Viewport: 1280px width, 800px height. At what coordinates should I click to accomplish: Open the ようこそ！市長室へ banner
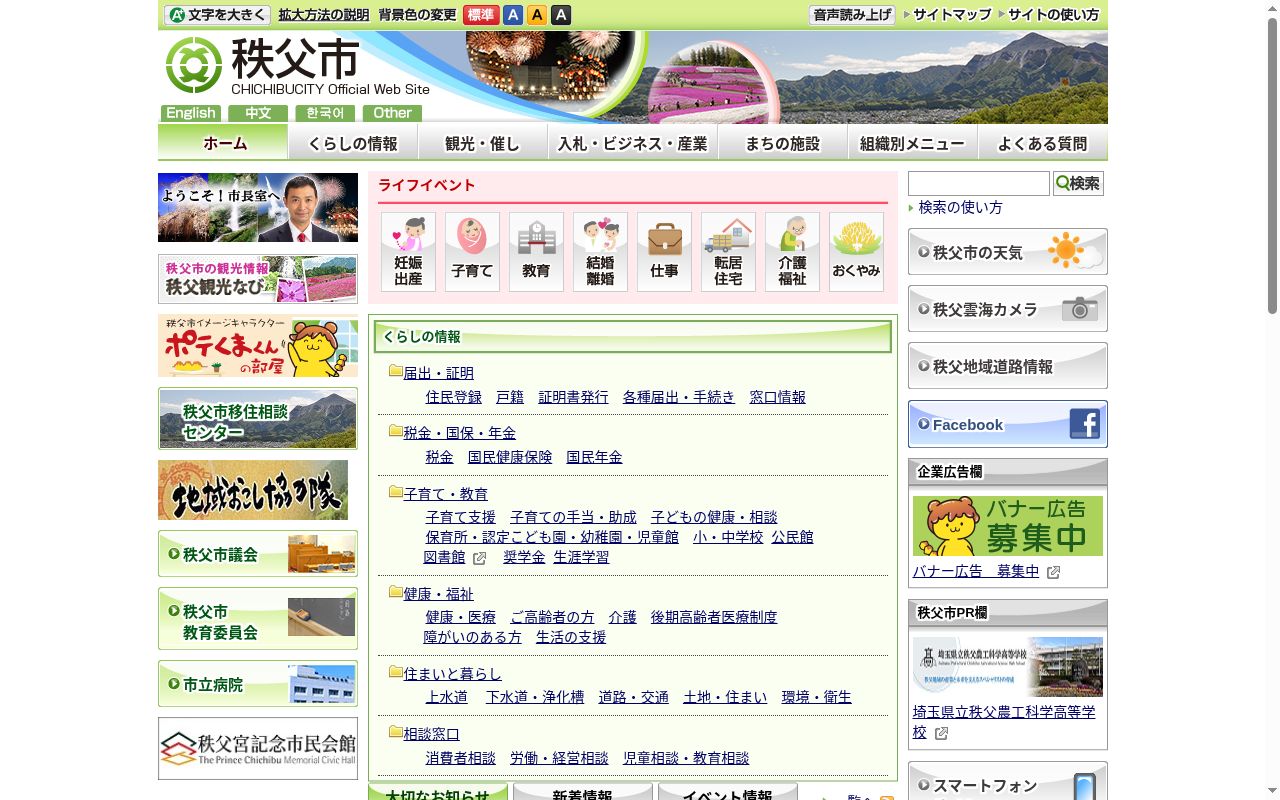[x=258, y=207]
